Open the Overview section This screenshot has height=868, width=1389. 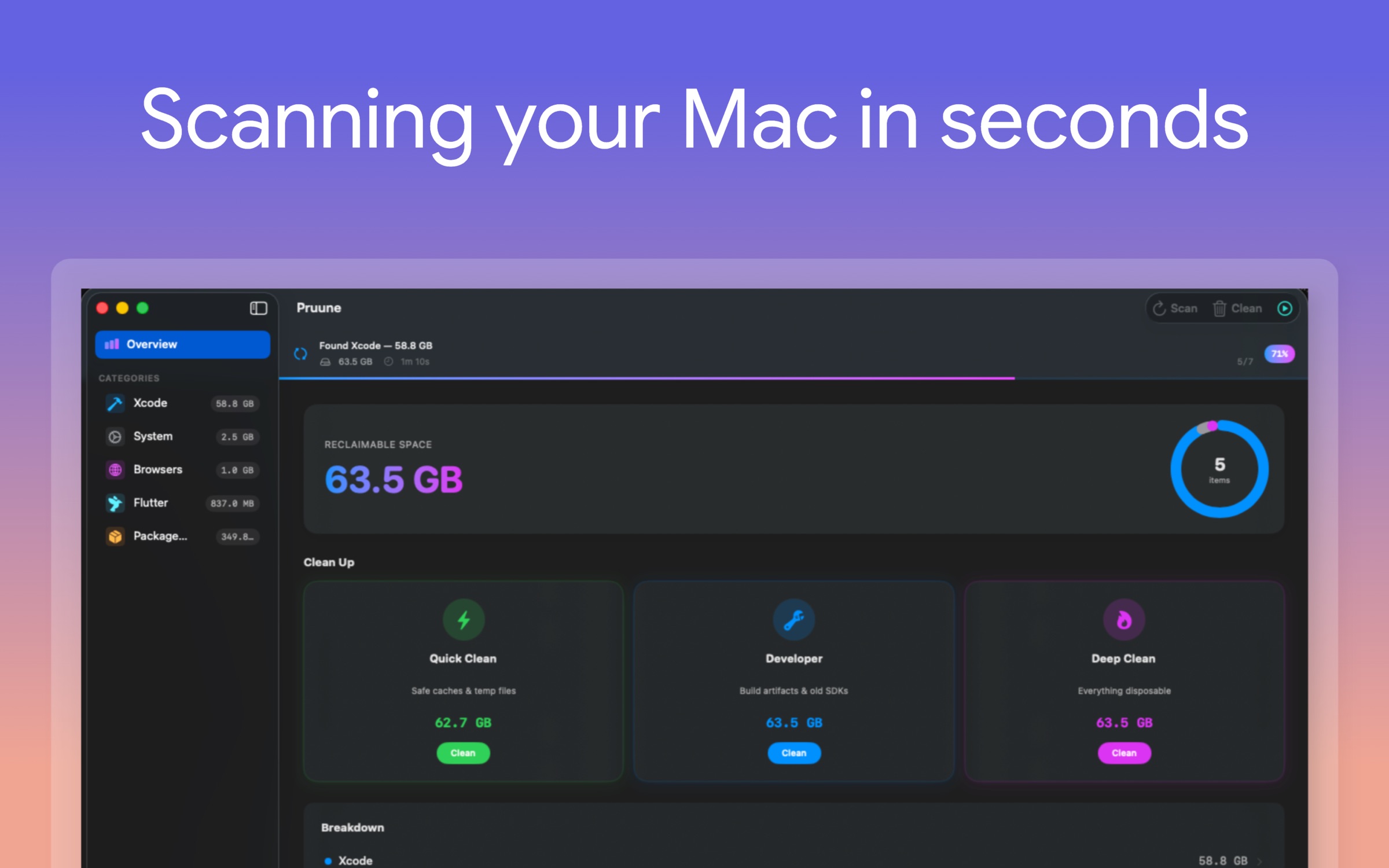point(182,344)
